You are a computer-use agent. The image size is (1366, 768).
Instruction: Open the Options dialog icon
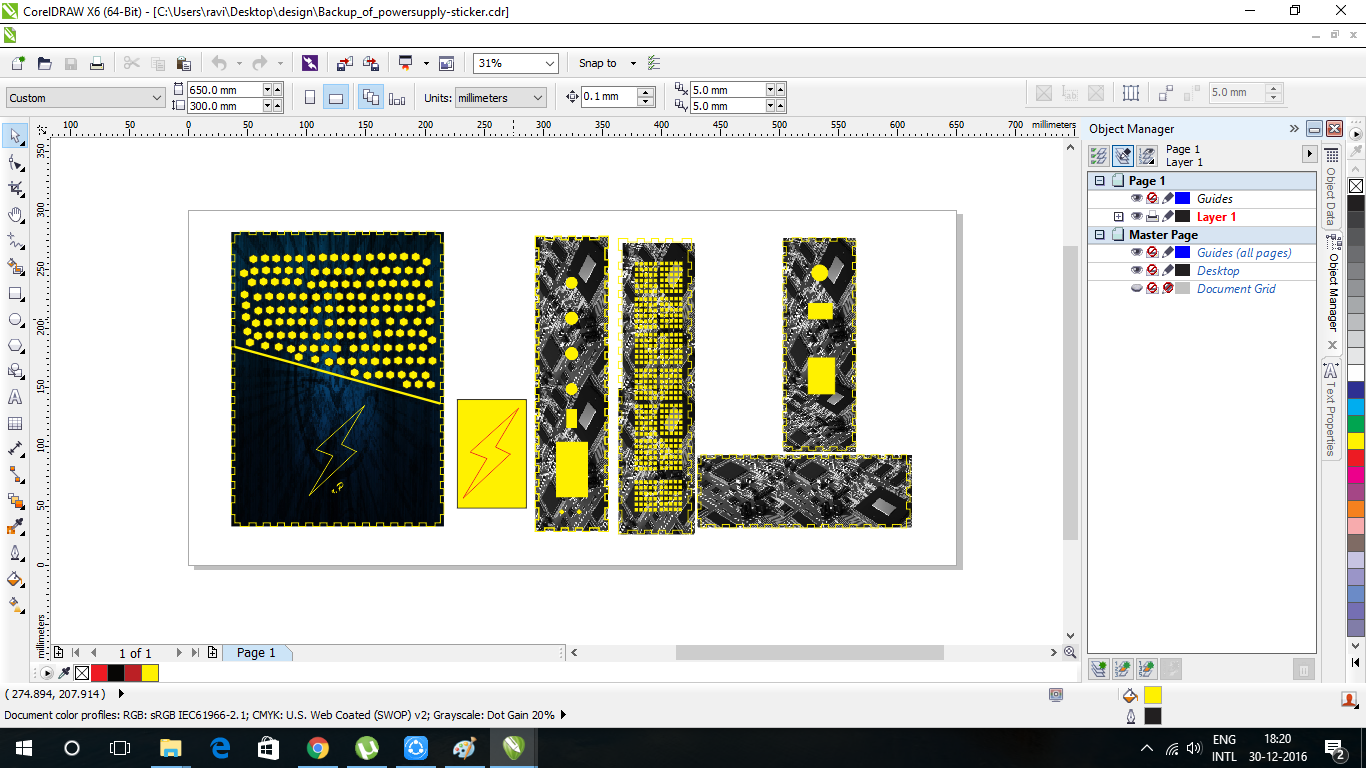(653, 63)
